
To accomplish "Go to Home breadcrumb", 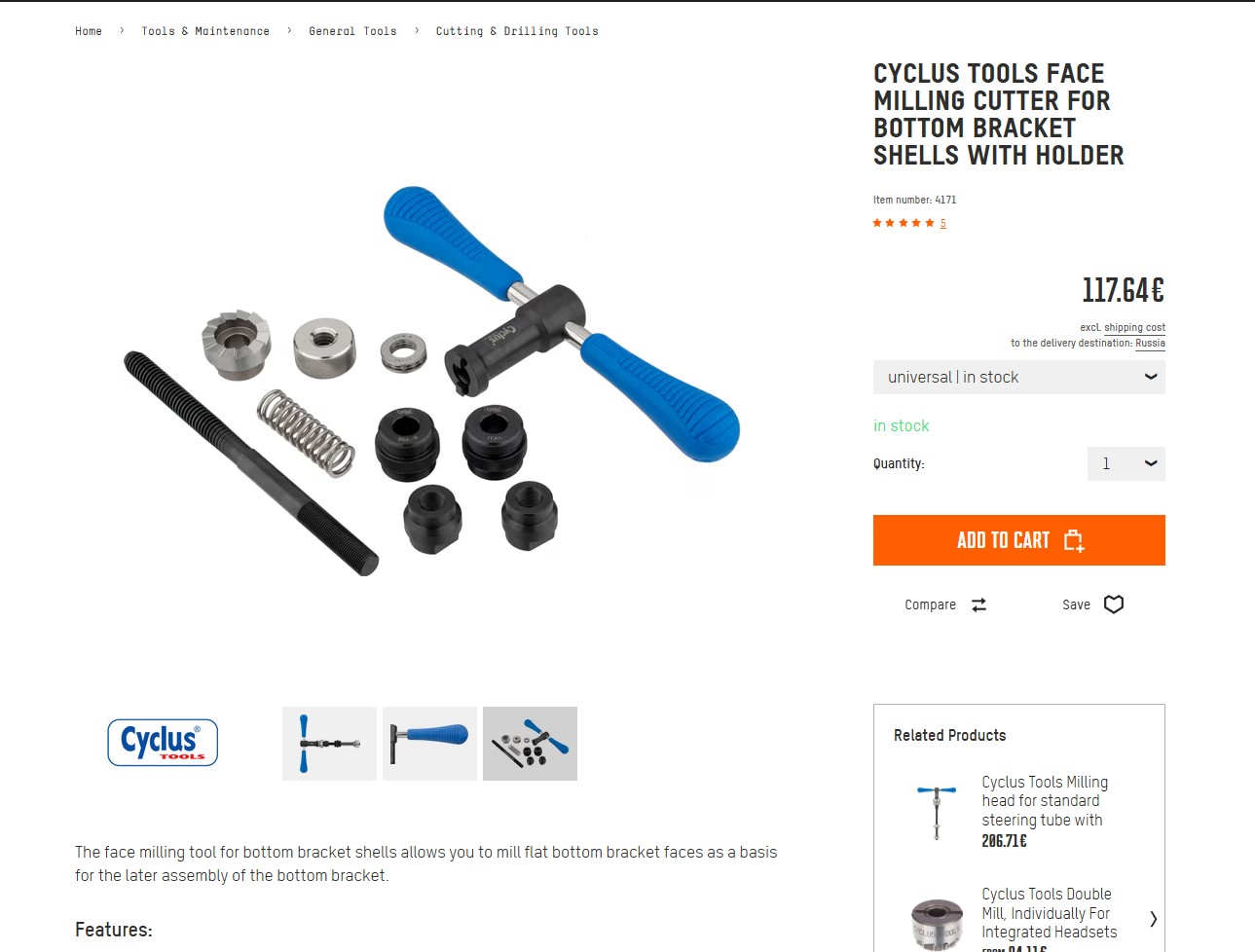I will tap(89, 31).
